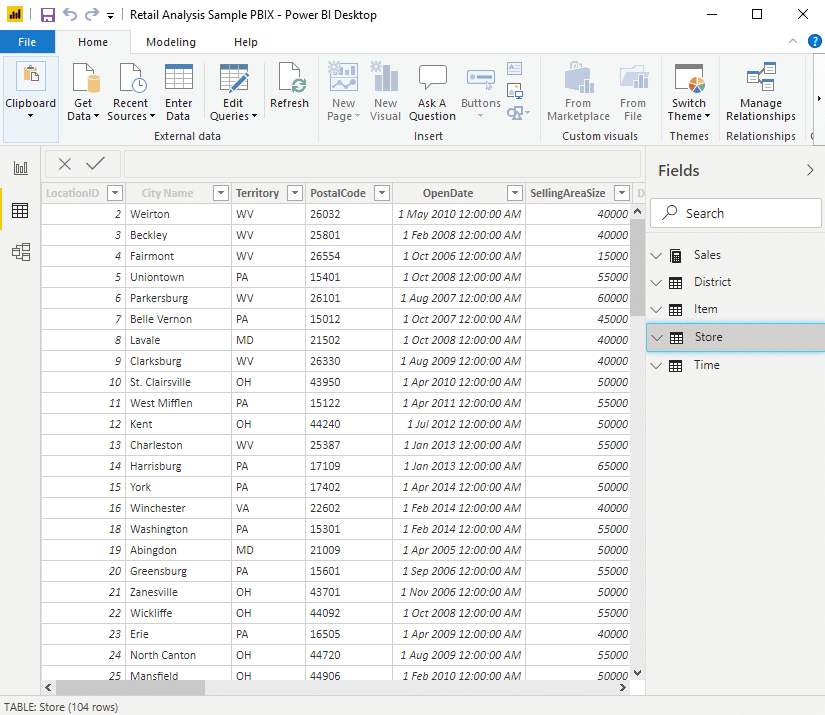825x715 pixels.
Task: Open the PostalCode column filter dropdown
Action: 382,193
